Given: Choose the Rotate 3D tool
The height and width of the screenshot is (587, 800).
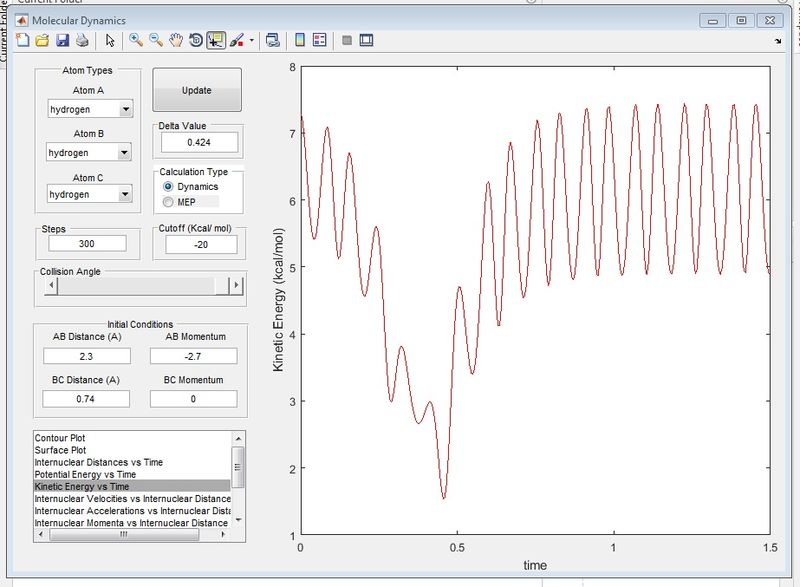Looking at the screenshot, I should coord(196,40).
